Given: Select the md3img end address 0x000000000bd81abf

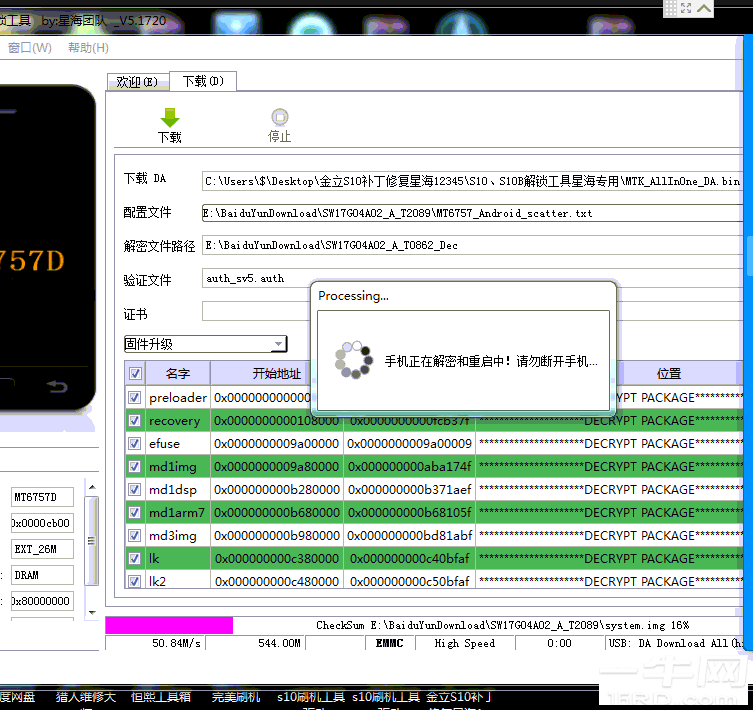Looking at the screenshot, I should tap(410, 536).
